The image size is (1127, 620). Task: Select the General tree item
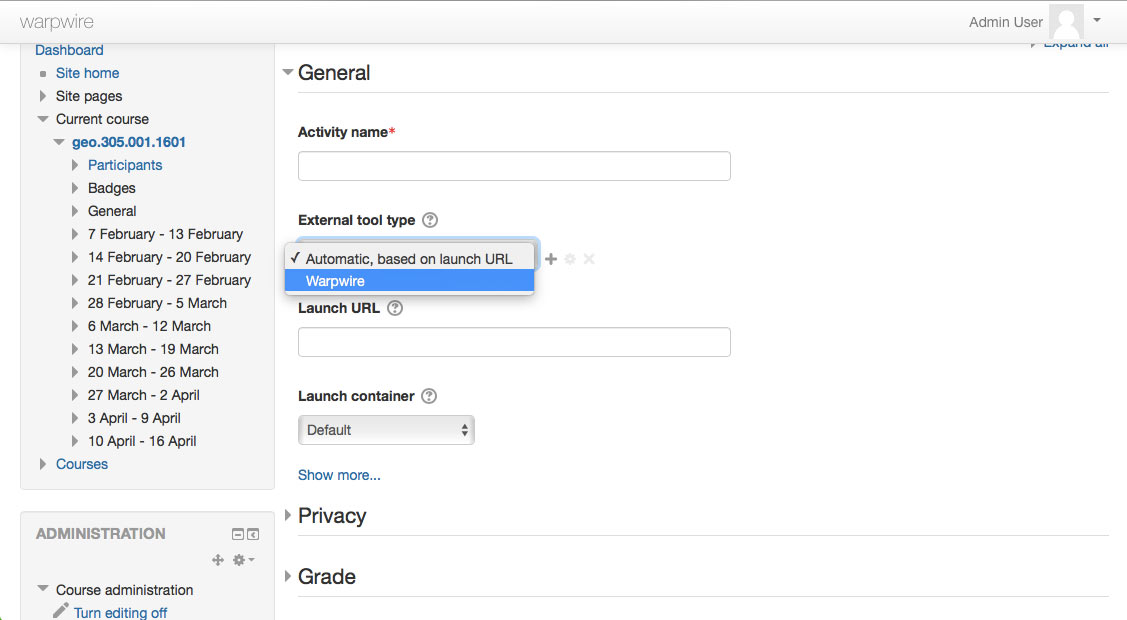112,210
